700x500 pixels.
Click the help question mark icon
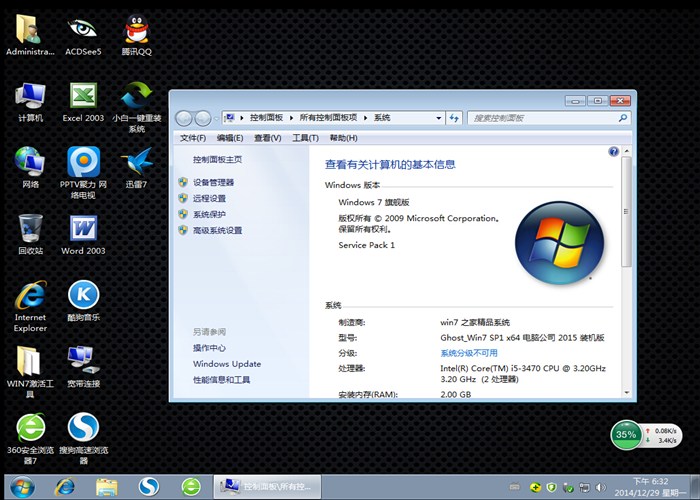click(613, 152)
